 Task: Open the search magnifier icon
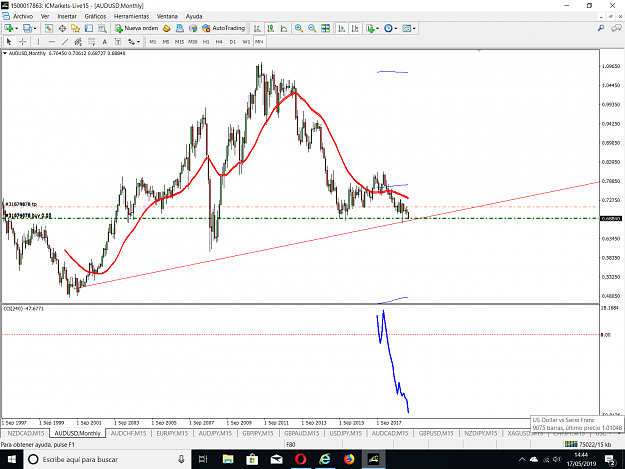pos(601,28)
